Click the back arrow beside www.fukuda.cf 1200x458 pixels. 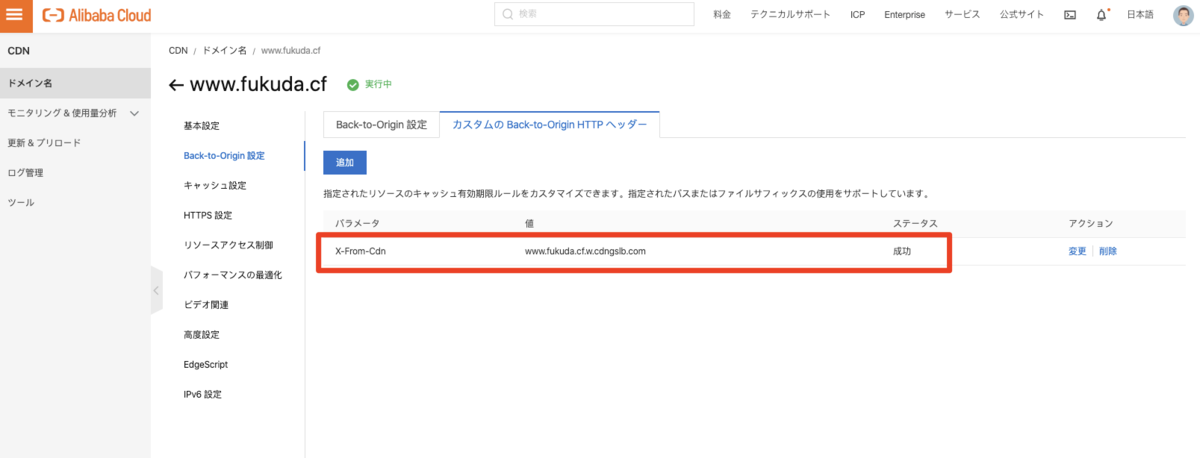[176, 85]
